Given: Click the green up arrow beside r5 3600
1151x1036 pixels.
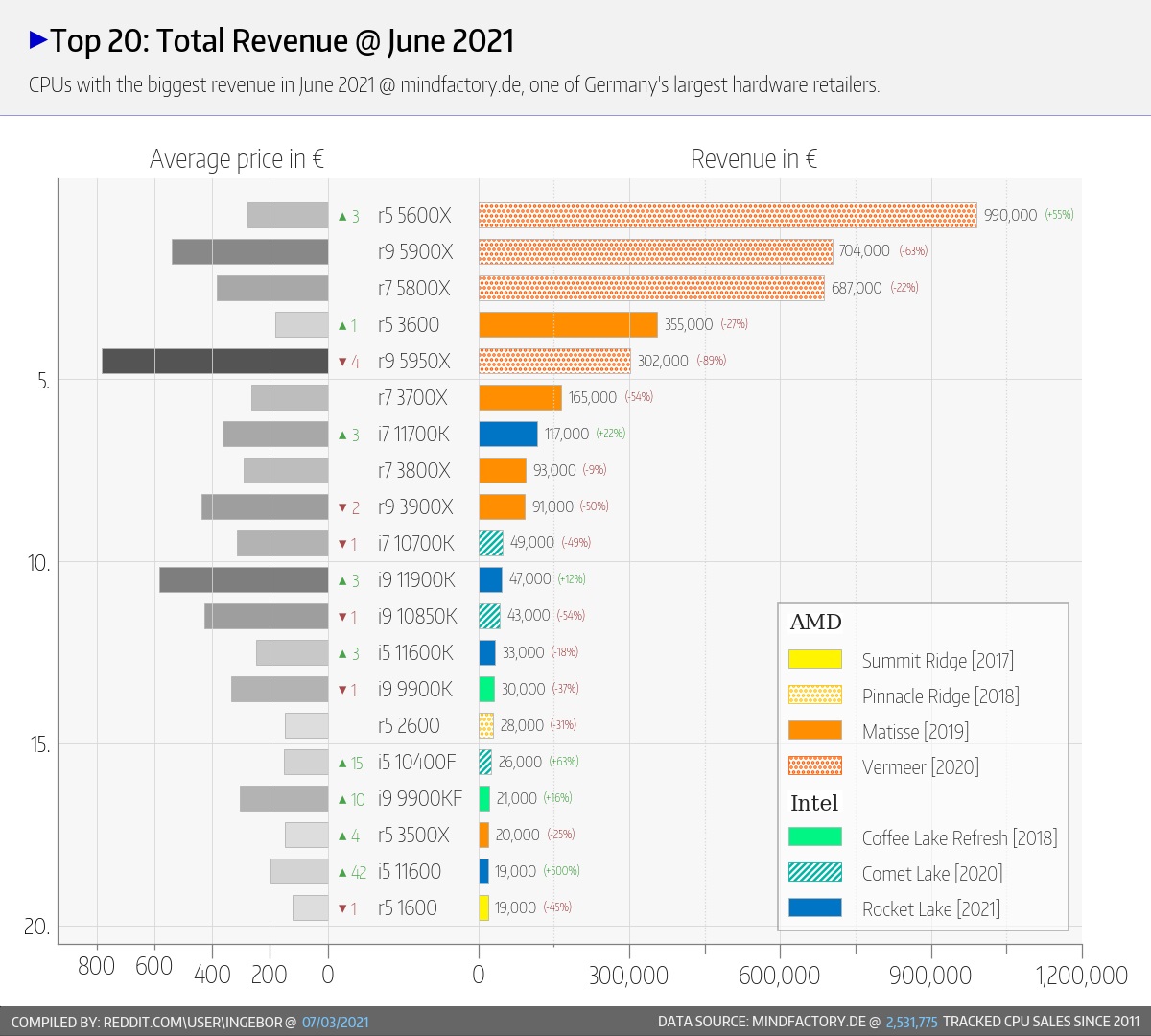Looking at the screenshot, I should coord(342,326).
